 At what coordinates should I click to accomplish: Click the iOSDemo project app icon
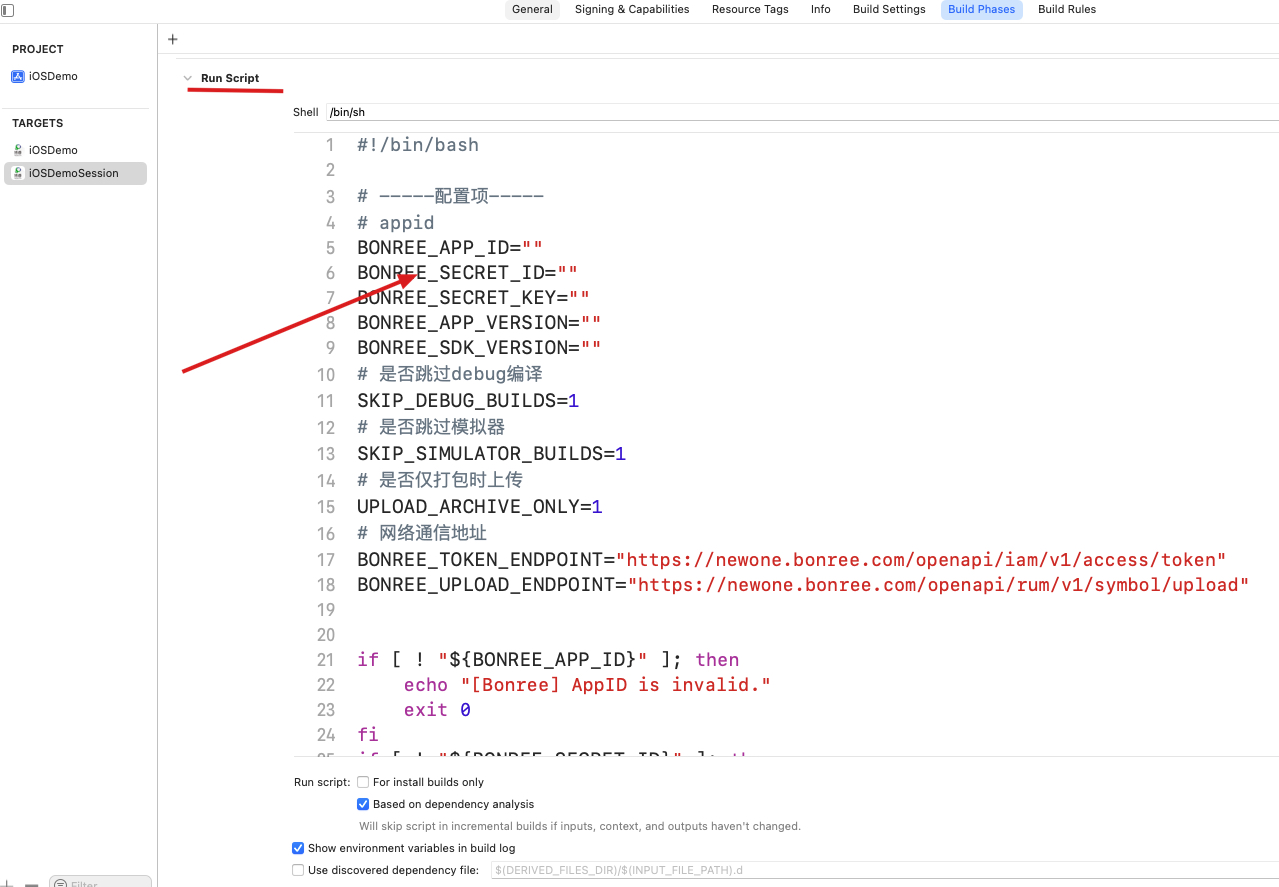pos(18,76)
